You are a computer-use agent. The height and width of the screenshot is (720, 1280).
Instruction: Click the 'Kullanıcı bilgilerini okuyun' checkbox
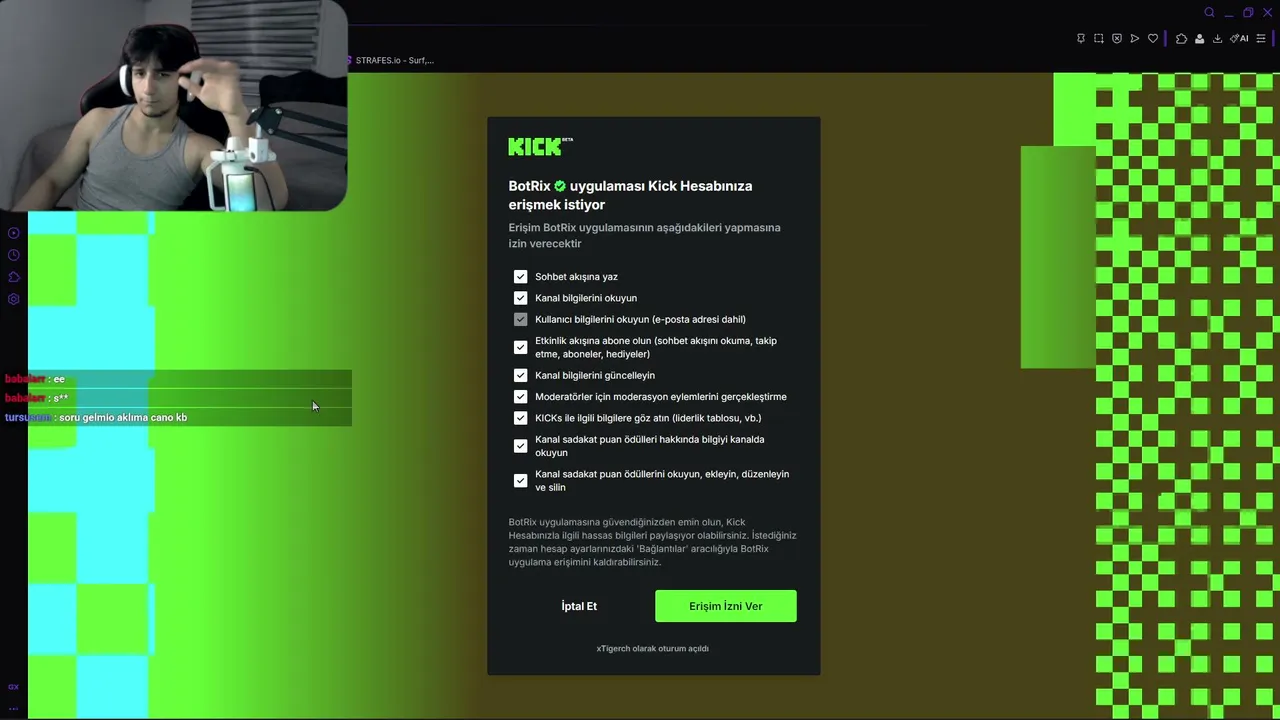(x=520, y=319)
